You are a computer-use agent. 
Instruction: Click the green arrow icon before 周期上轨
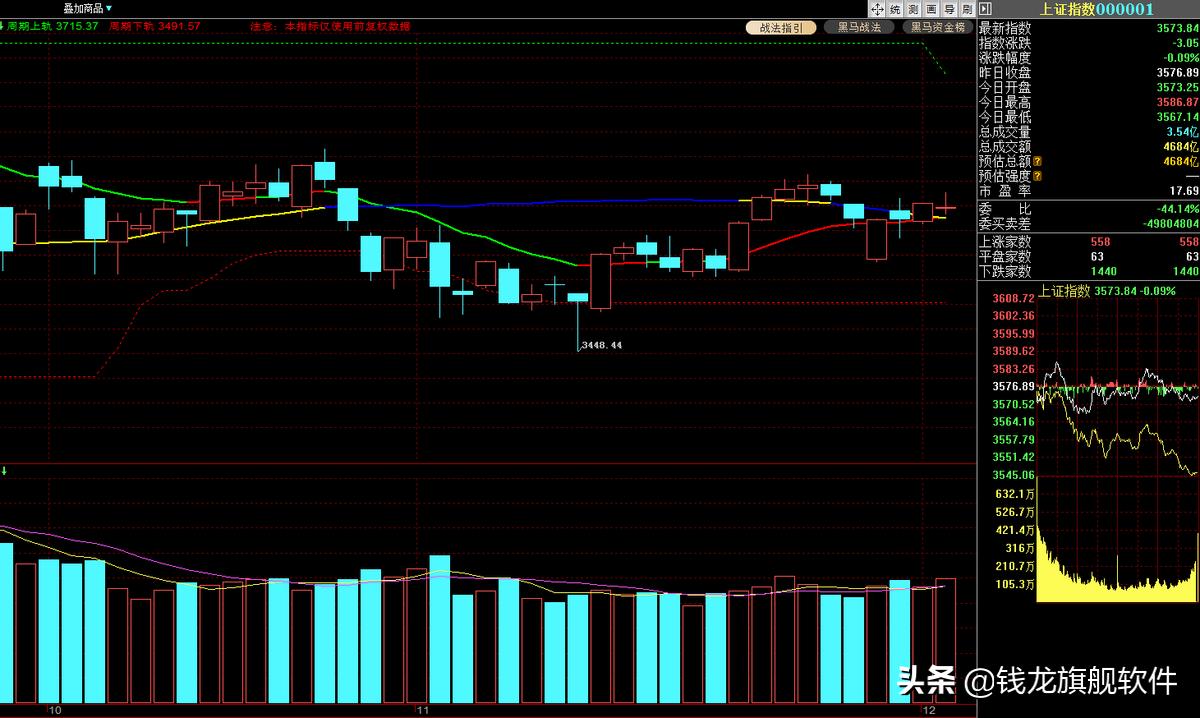3,25
